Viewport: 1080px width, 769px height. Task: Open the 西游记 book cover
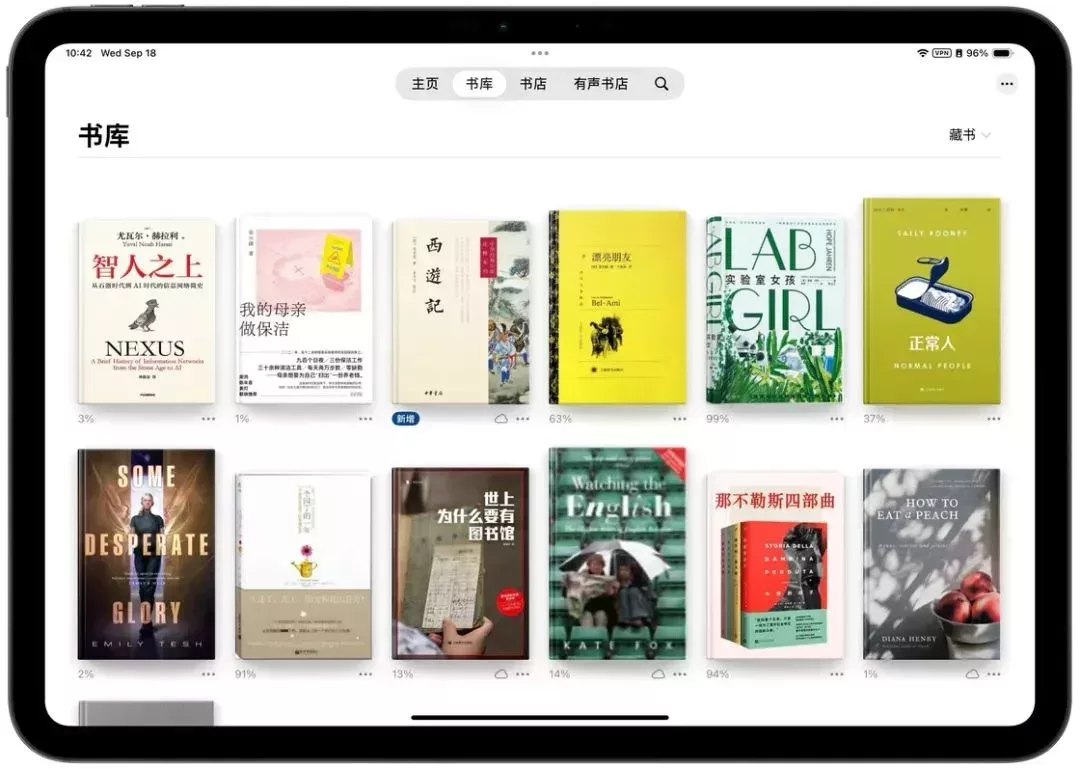pyautogui.click(x=461, y=312)
